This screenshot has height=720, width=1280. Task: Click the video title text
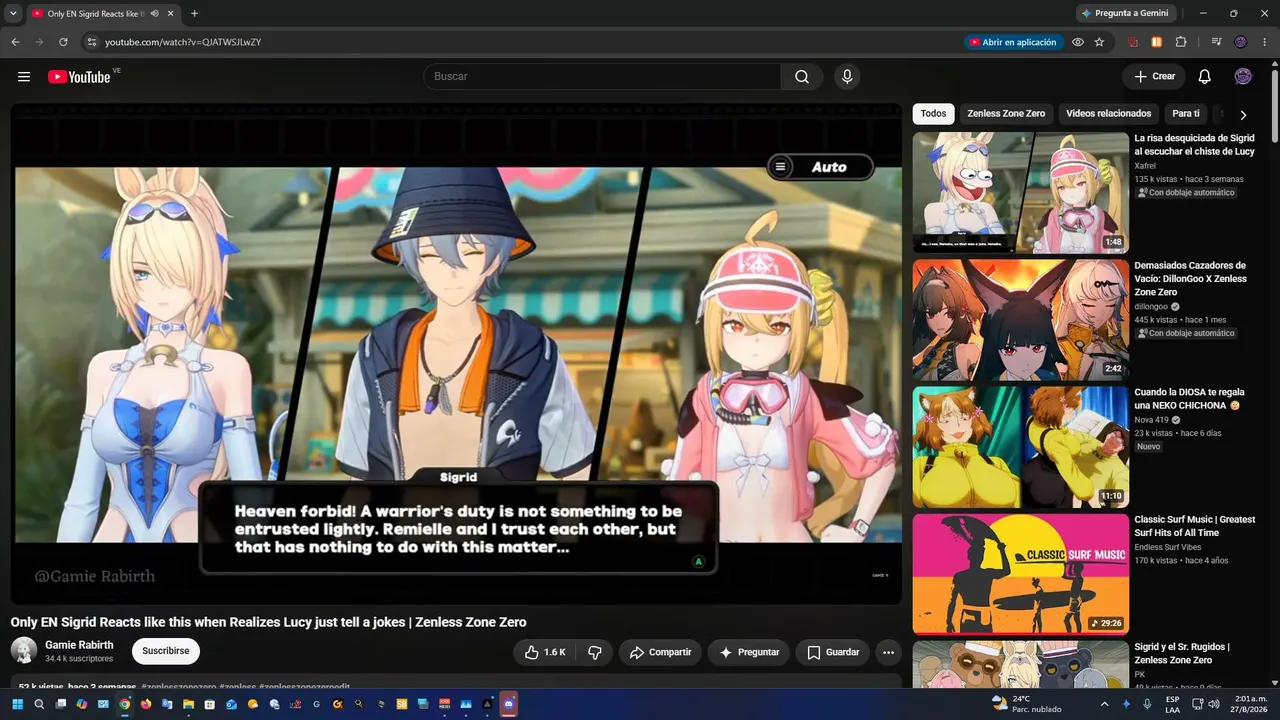point(268,622)
